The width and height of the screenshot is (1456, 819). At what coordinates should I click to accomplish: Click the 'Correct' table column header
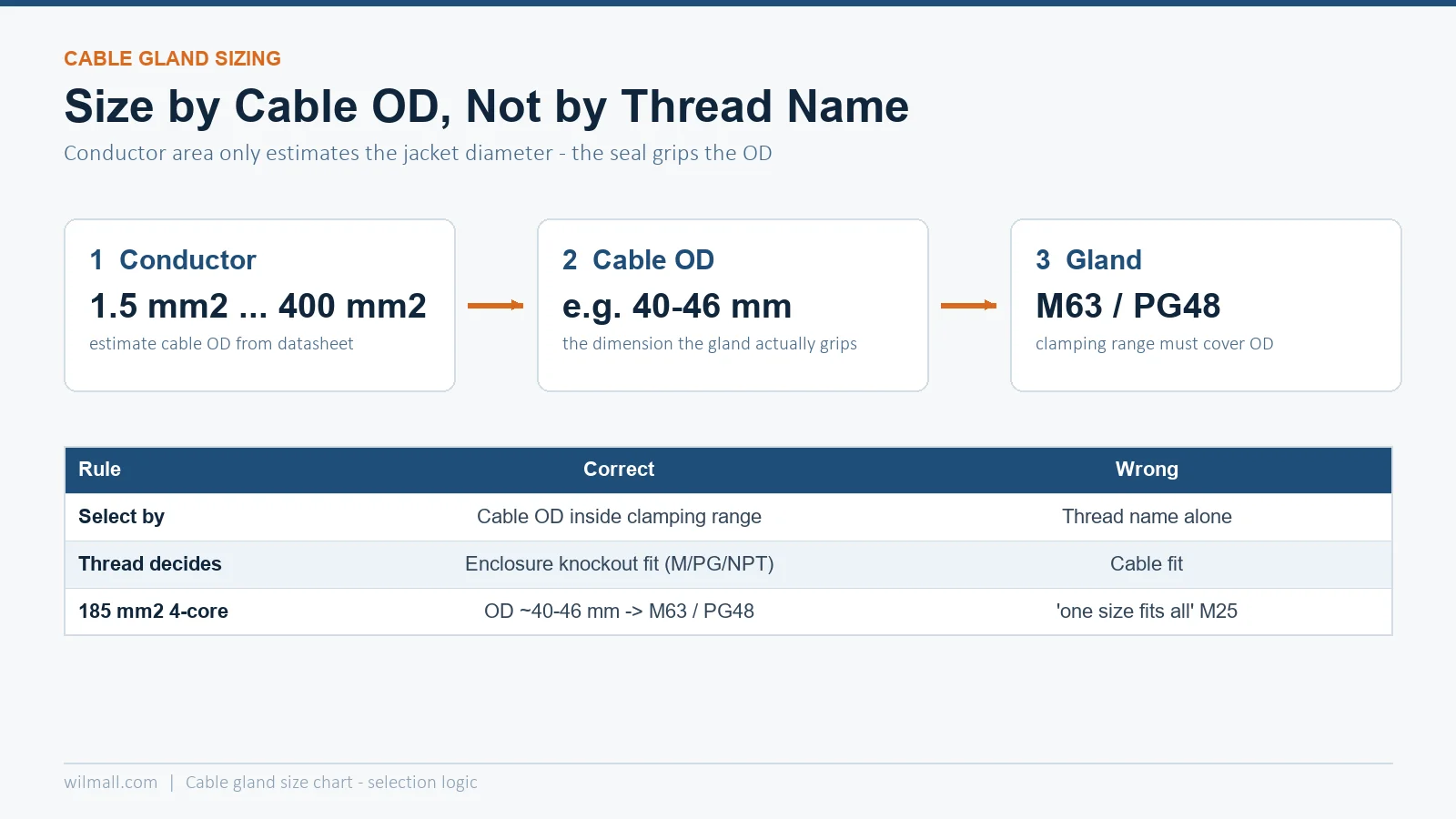coord(619,470)
